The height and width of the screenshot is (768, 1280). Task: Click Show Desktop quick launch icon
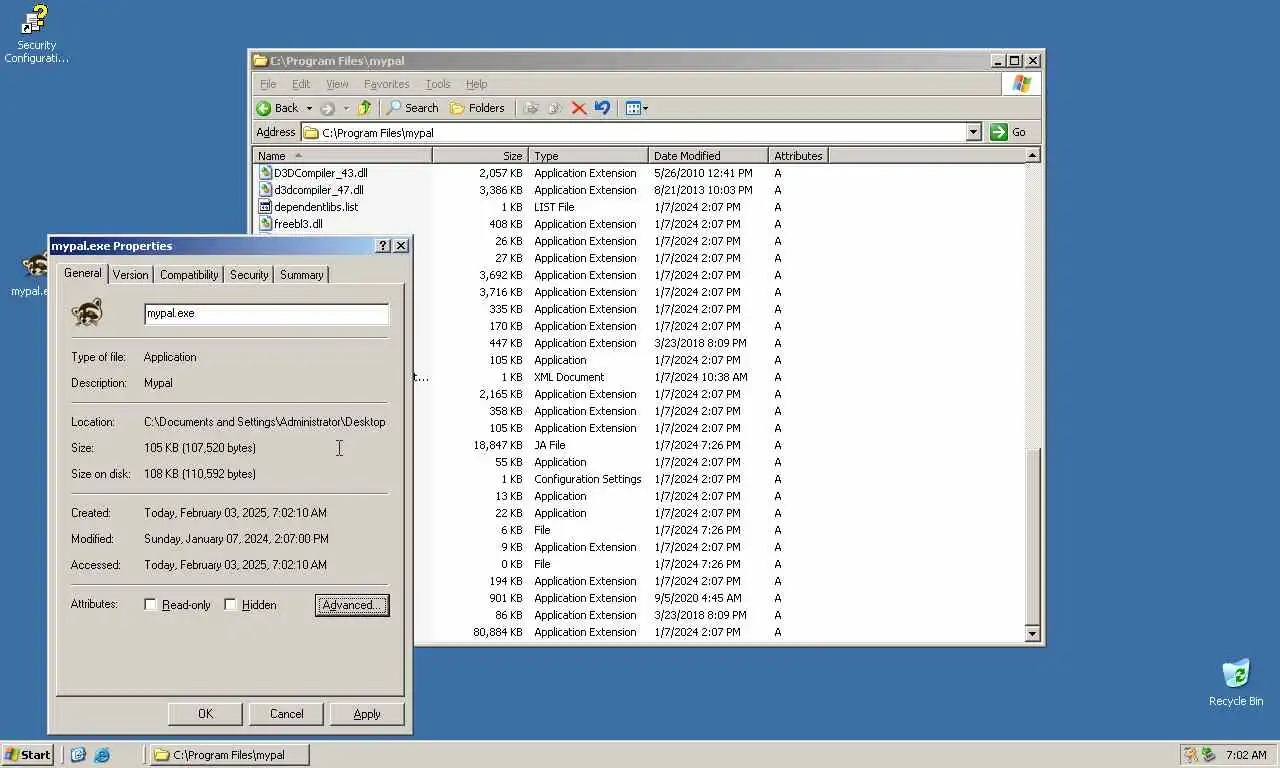point(78,755)
